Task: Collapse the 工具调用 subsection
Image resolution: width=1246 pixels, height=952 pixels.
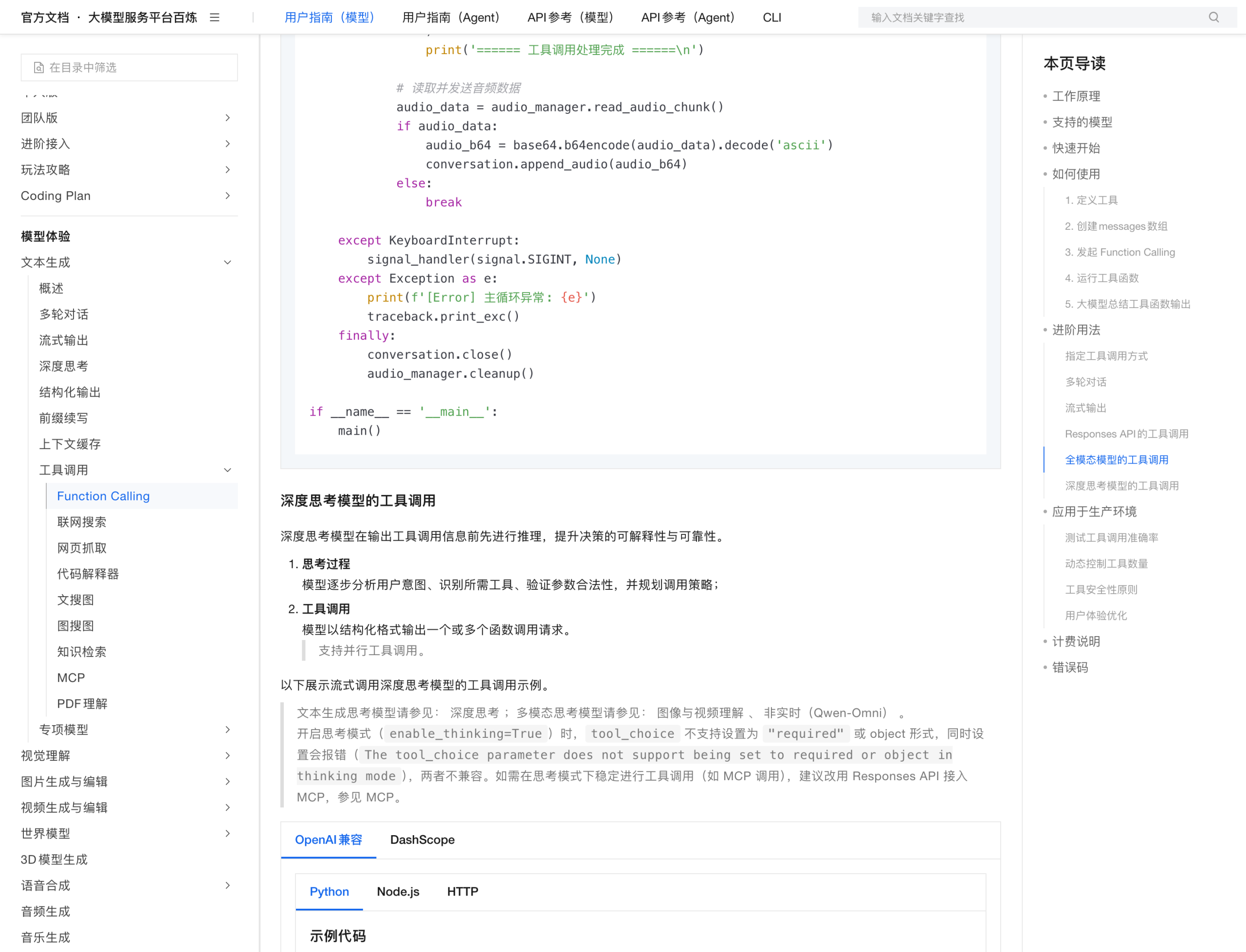Action: coord(227,470)
